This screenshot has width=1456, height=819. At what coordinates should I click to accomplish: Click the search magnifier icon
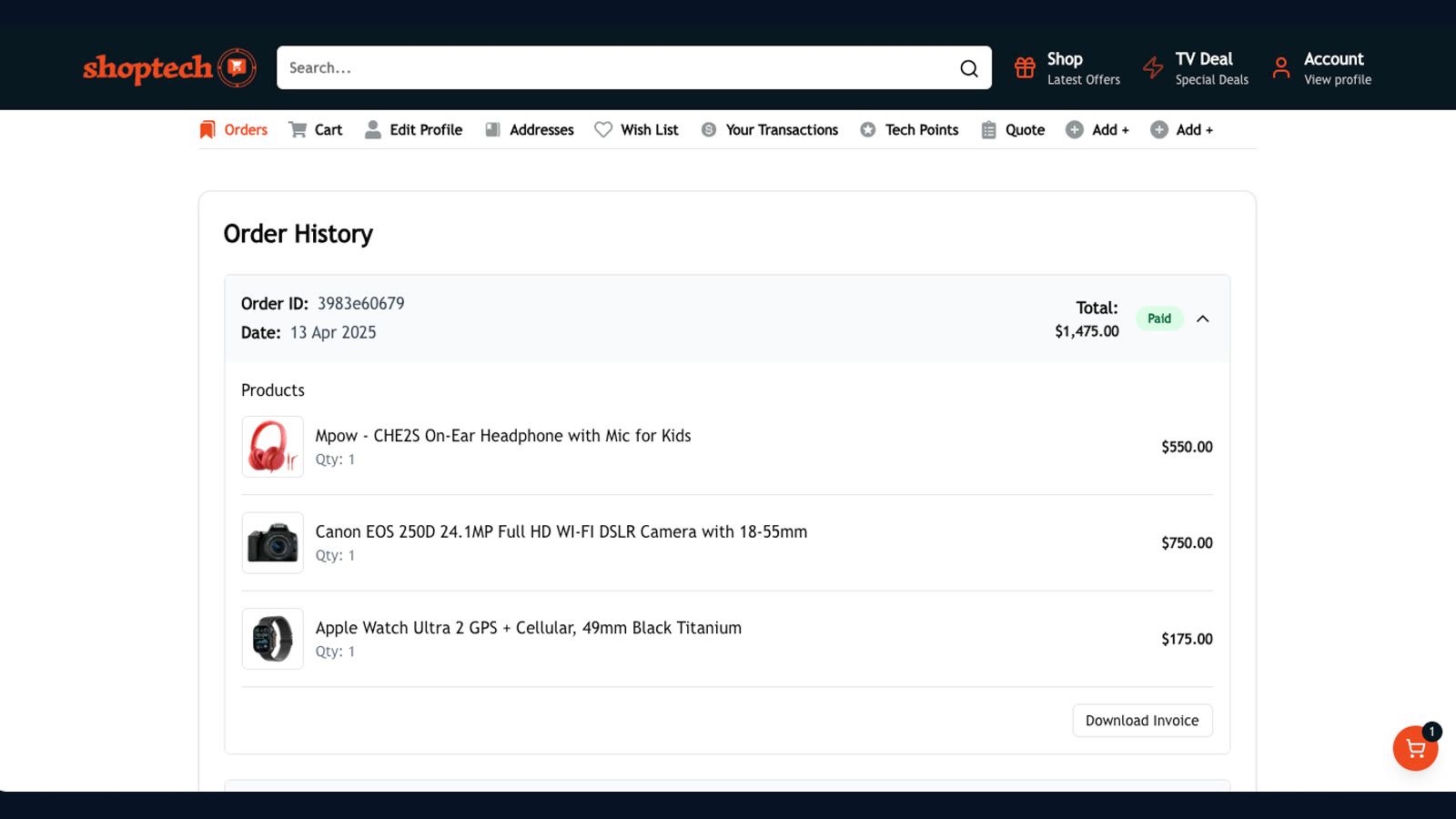[969, 68]
